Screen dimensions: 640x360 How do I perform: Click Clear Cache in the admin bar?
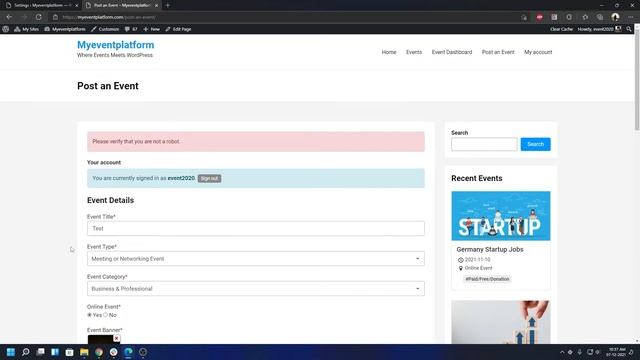tap(561, 29)
